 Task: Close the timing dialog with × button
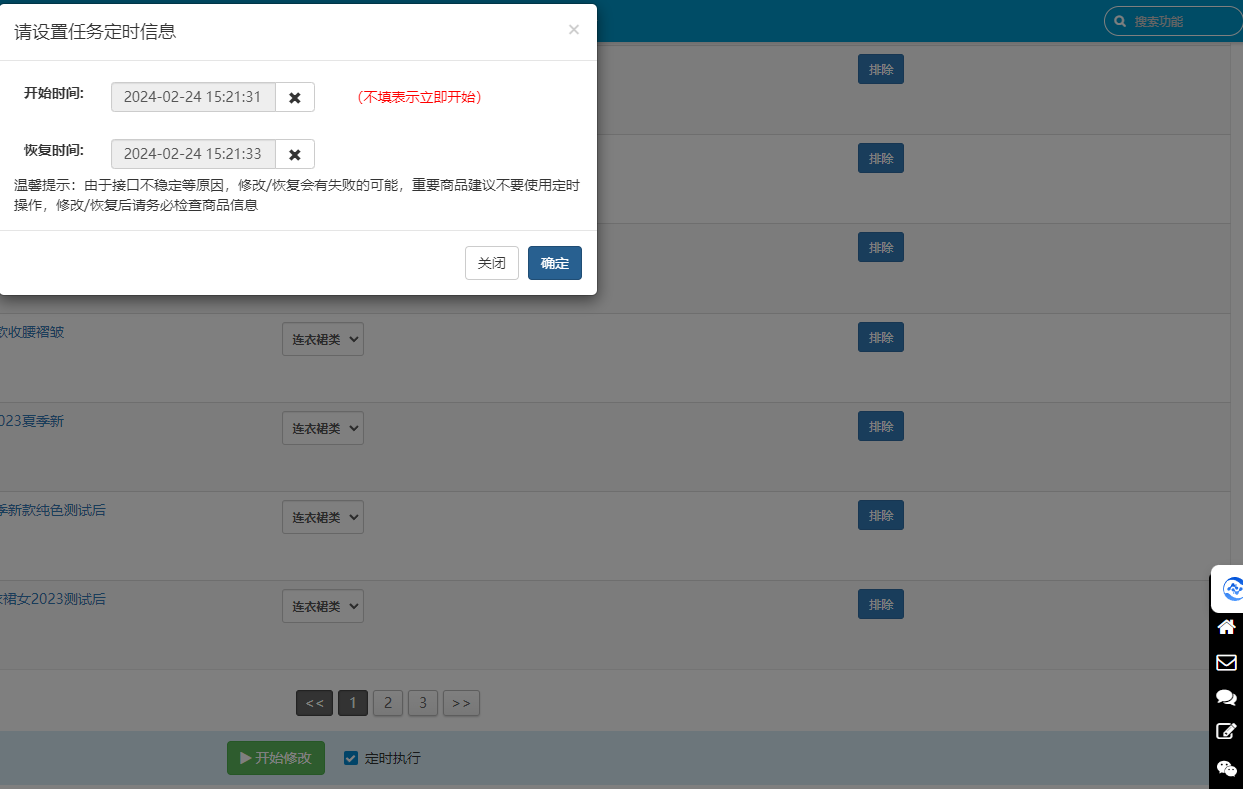[x=574, y=30]
